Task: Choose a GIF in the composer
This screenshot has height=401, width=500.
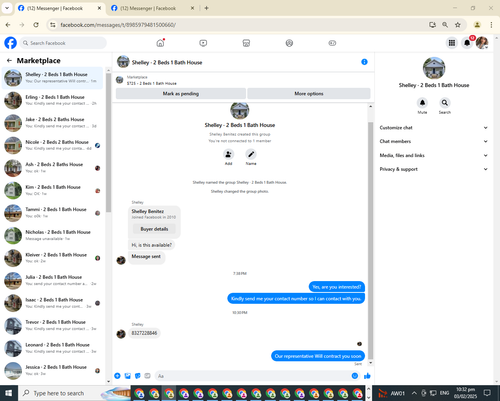Action: 147,376
